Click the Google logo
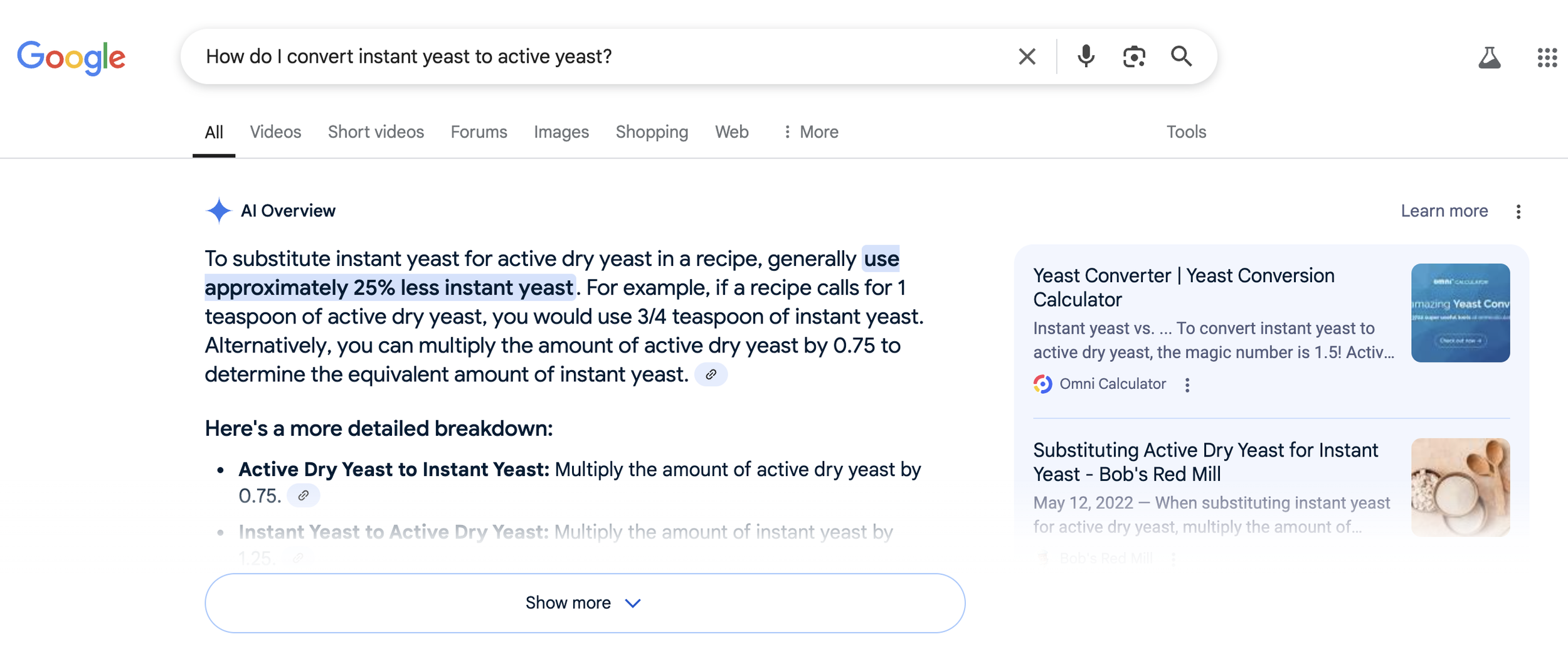This screenshot has width=1568, height=656. point(71,57)
